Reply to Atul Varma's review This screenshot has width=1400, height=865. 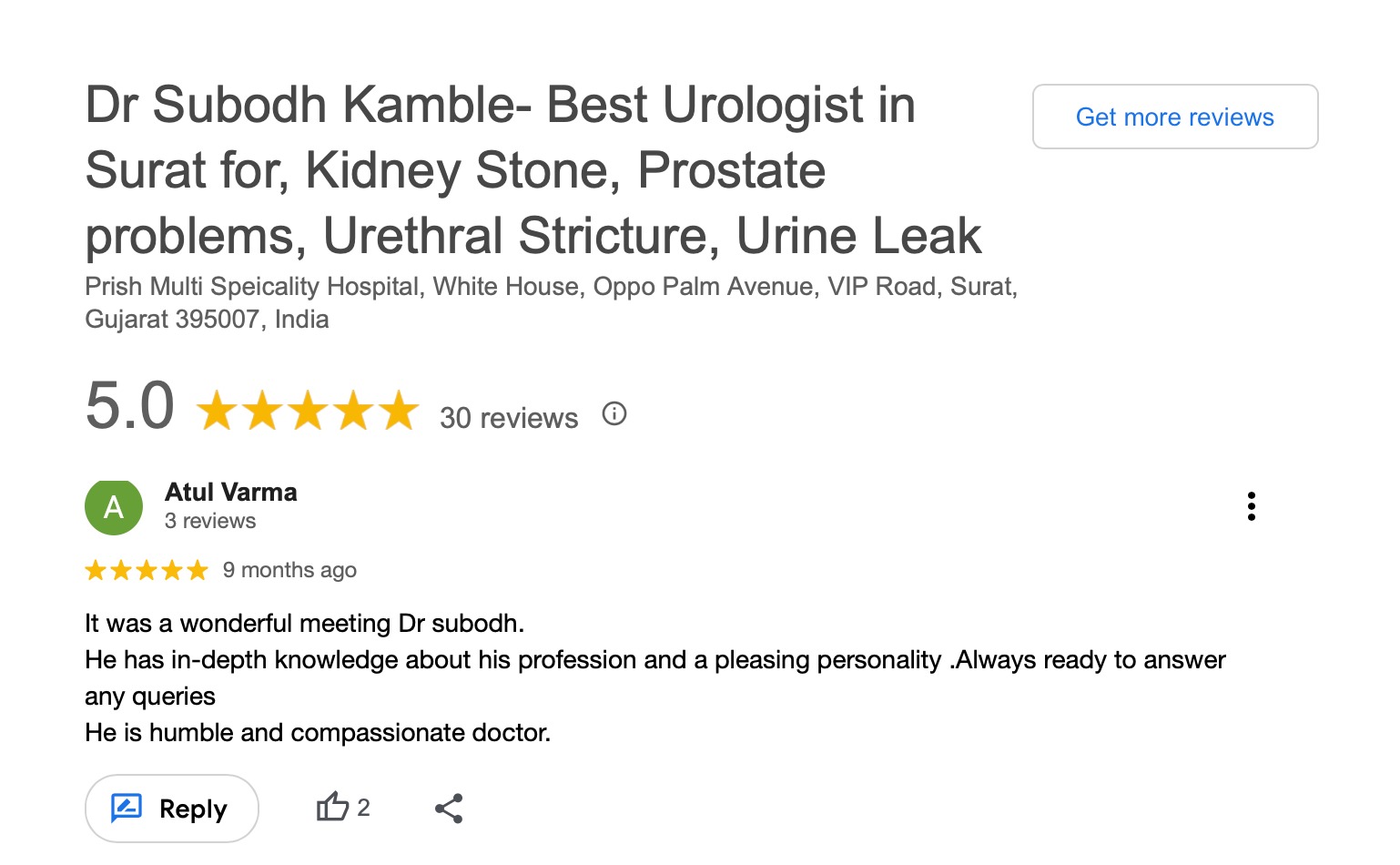(x=172, y=809)
